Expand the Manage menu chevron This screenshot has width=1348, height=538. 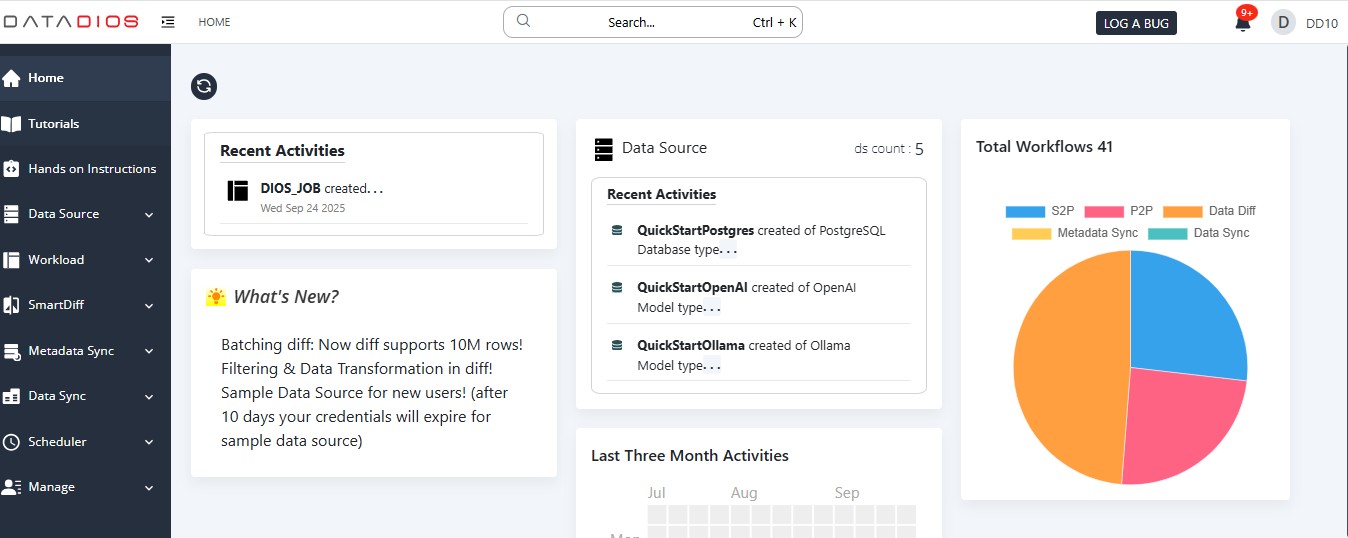(149, 488)
